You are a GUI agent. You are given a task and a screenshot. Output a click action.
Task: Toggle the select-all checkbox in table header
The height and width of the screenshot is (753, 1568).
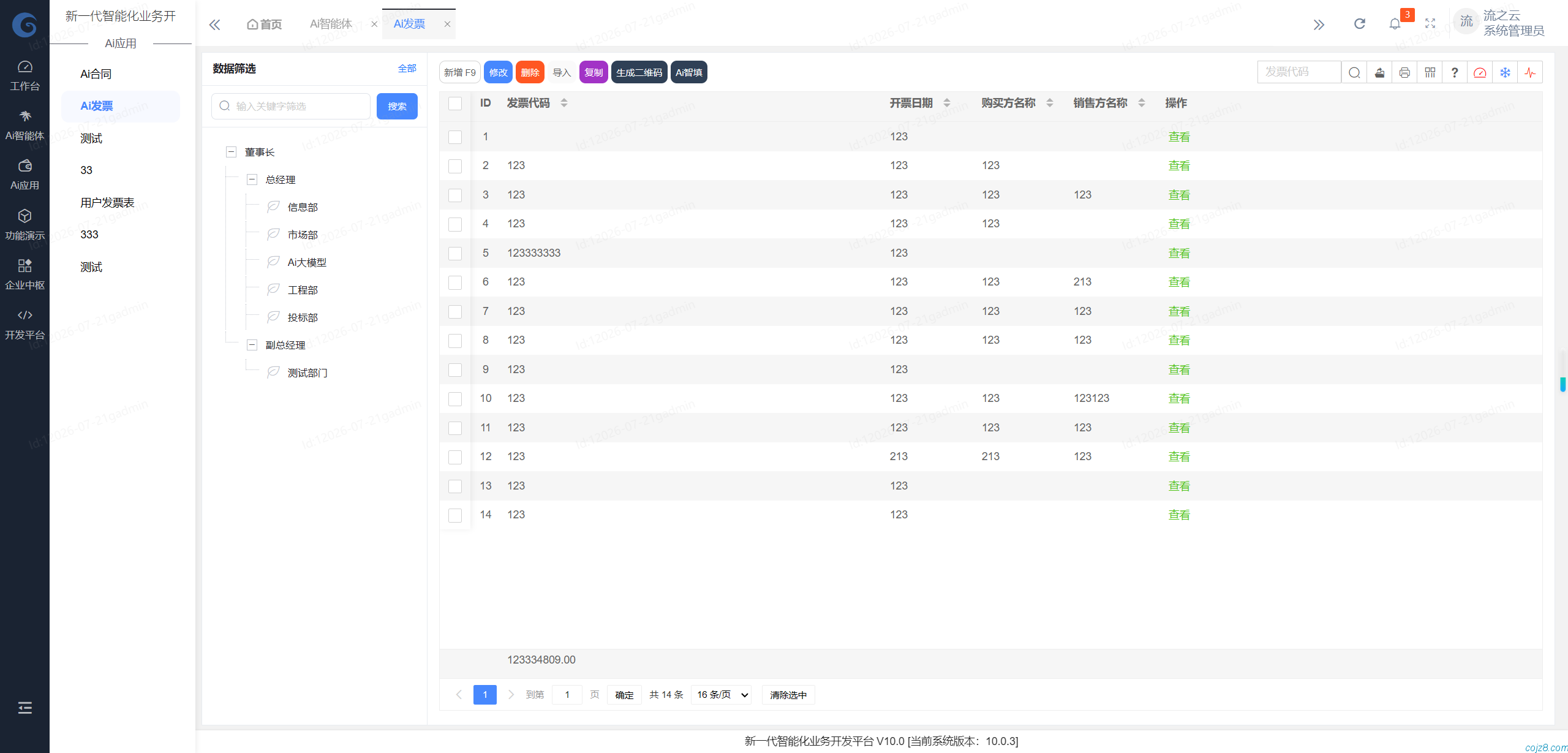click(x=455, y=103)
